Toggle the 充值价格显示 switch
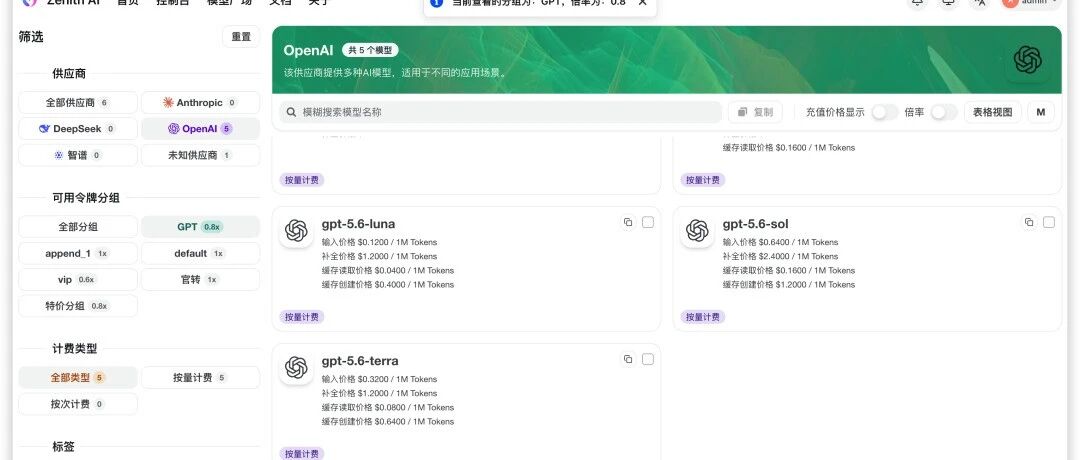 pos(884,112)
